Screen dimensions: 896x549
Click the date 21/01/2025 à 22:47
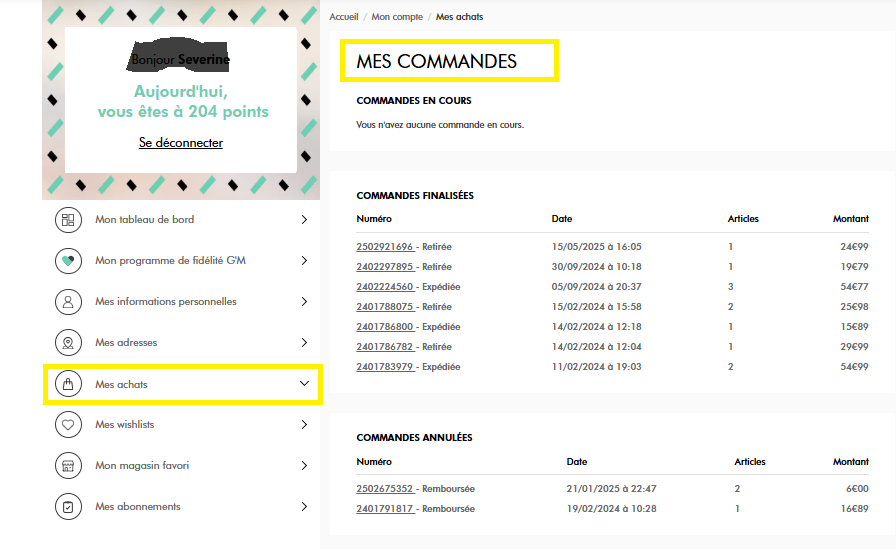(611, 489)
